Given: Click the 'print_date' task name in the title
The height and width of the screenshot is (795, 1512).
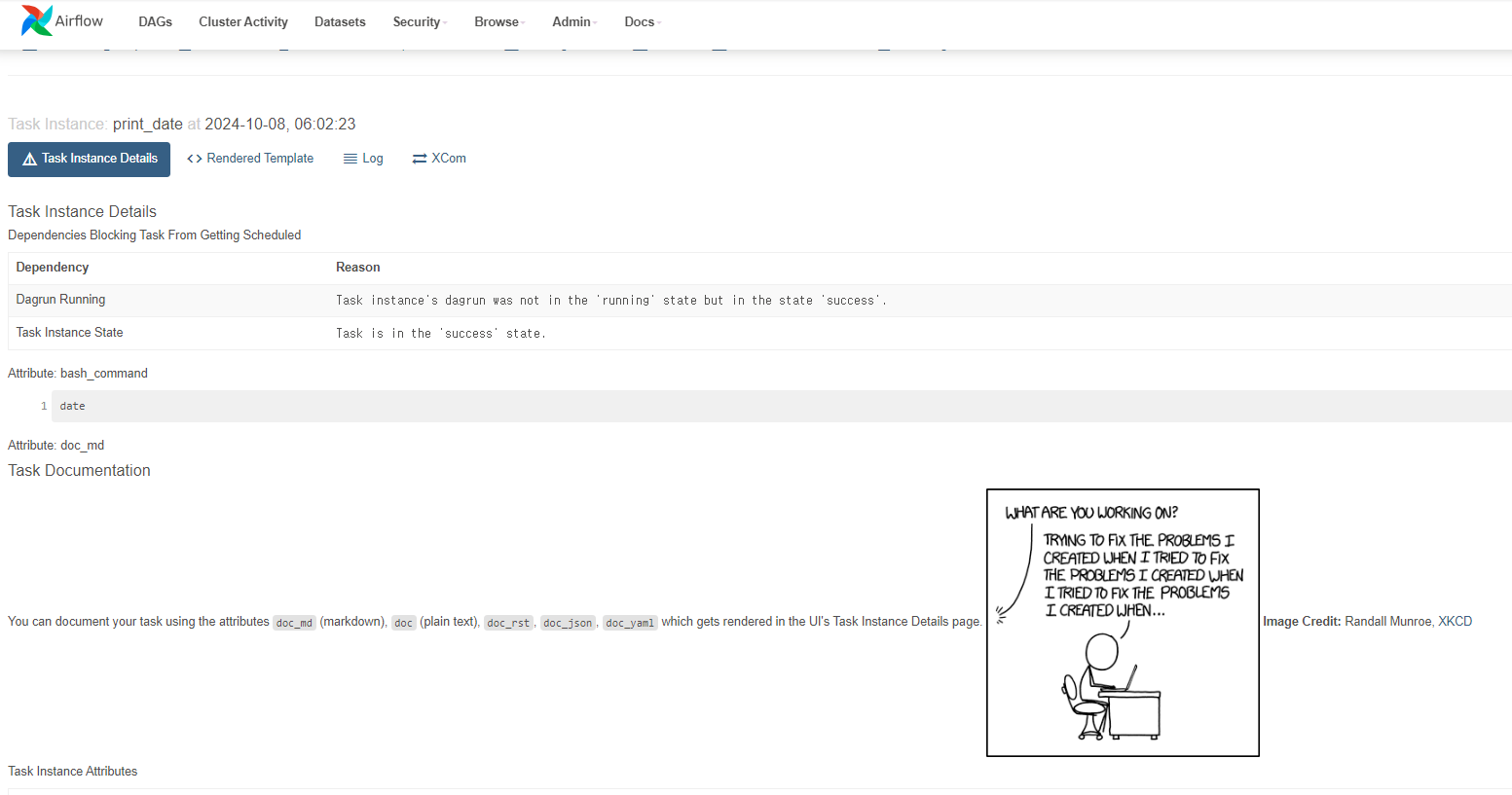Looking at the screenshot, I should coord(148,125).
